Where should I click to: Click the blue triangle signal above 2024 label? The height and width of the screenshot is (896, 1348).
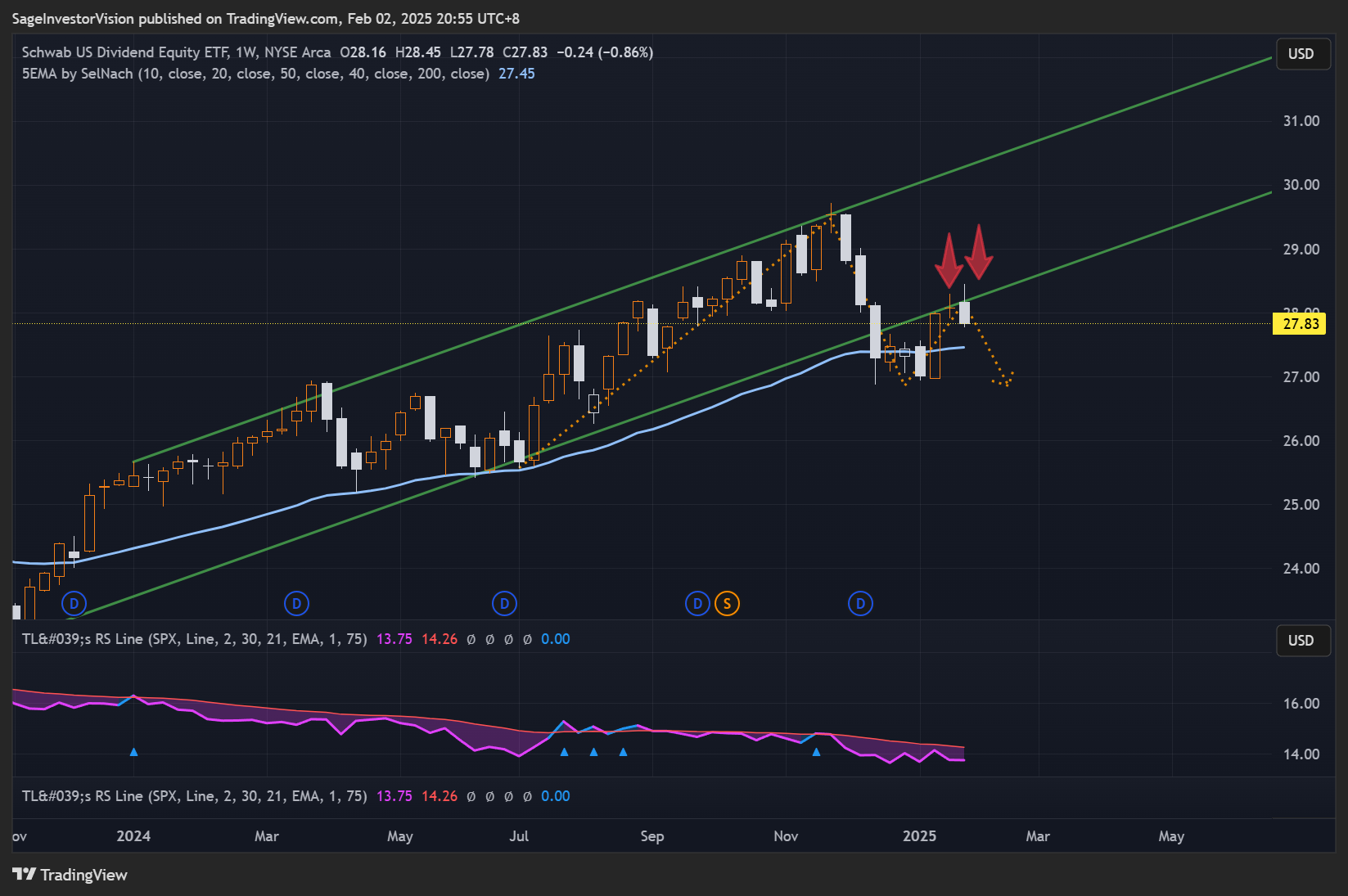pos(133,751)
